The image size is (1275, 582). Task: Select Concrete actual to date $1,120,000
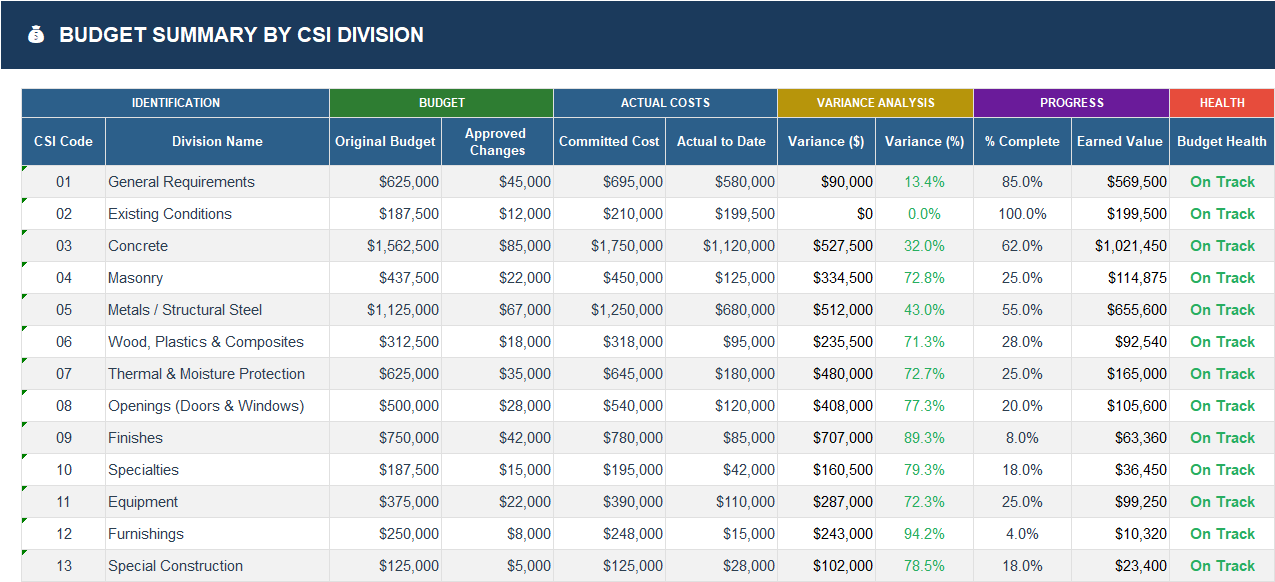[721, 246]
